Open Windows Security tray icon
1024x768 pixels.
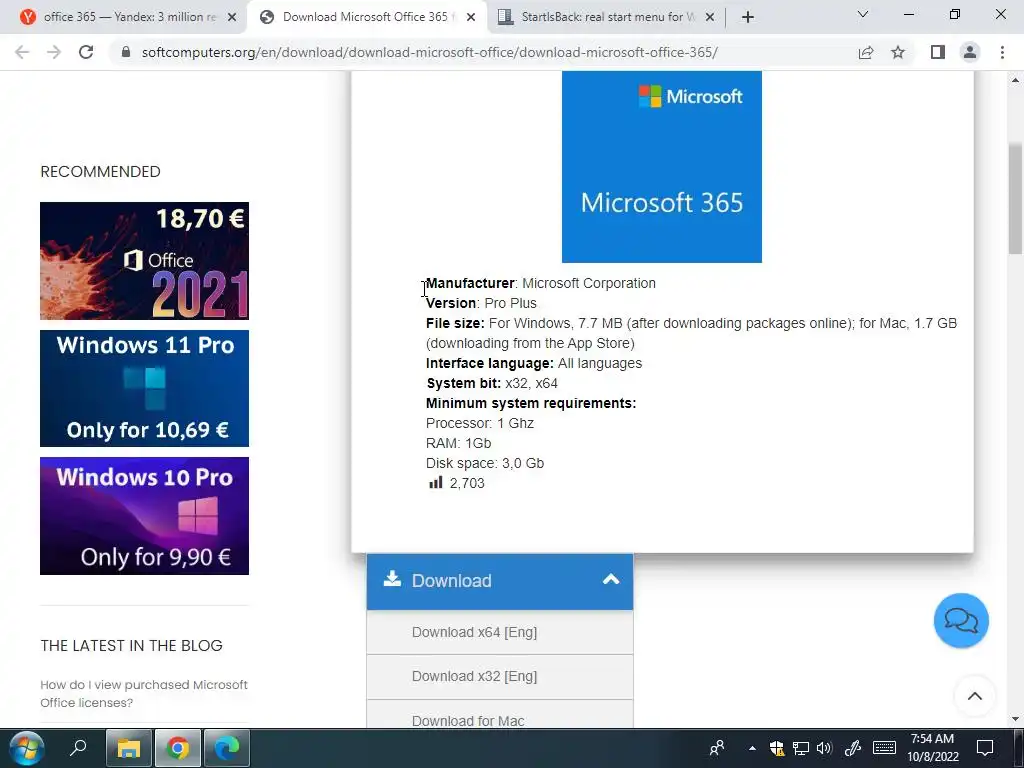pyautogui.click(x=776, y=748)
